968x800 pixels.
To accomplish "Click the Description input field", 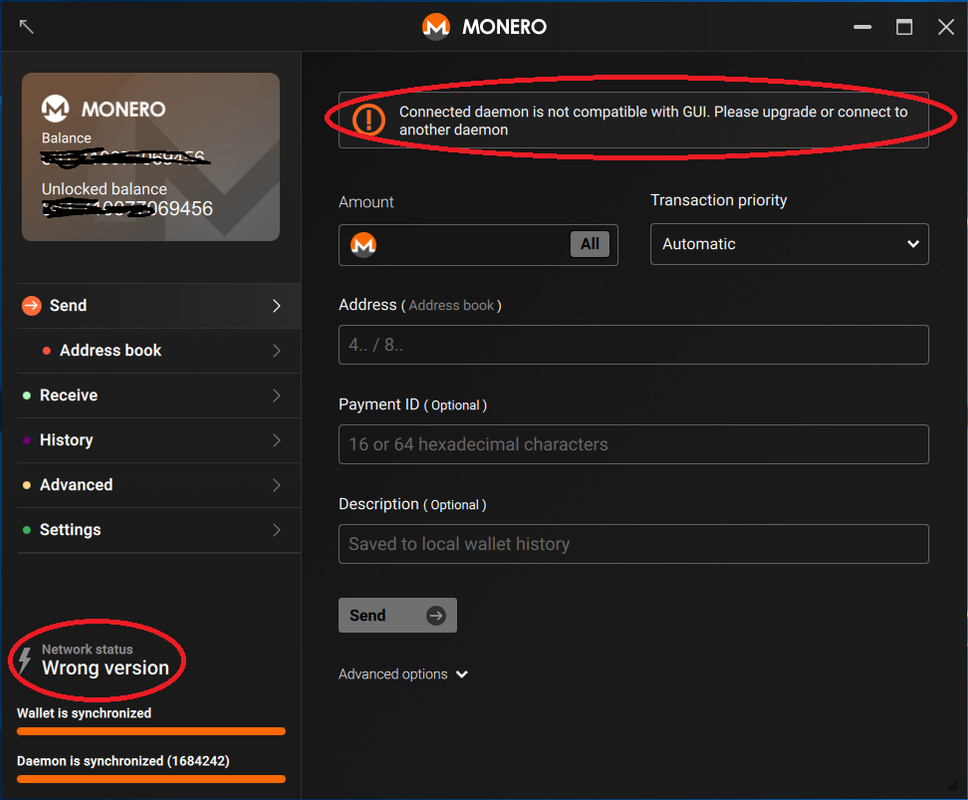I will [x=633, y=544].
